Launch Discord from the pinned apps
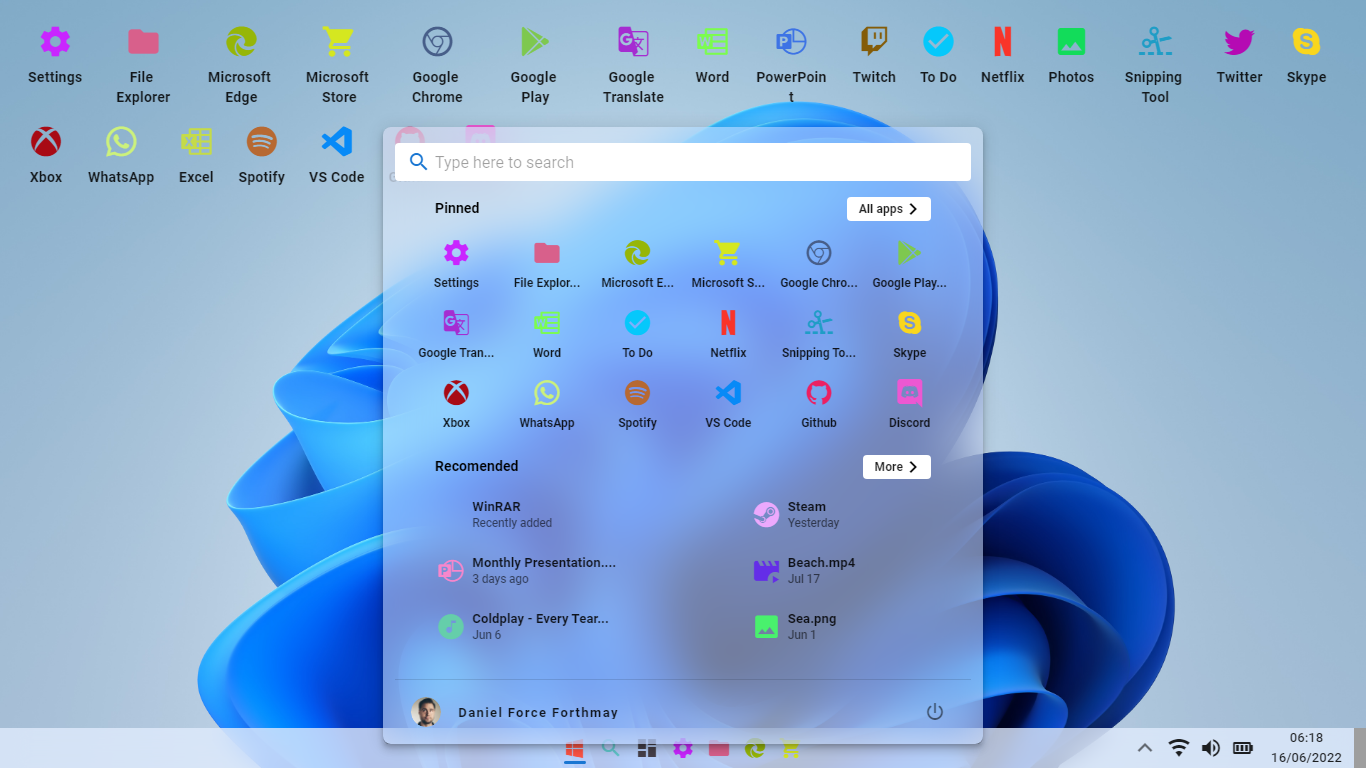Image resolution: width=1366 pixels, height=768 pixels. pyautogui.click(x=909, y=404)
